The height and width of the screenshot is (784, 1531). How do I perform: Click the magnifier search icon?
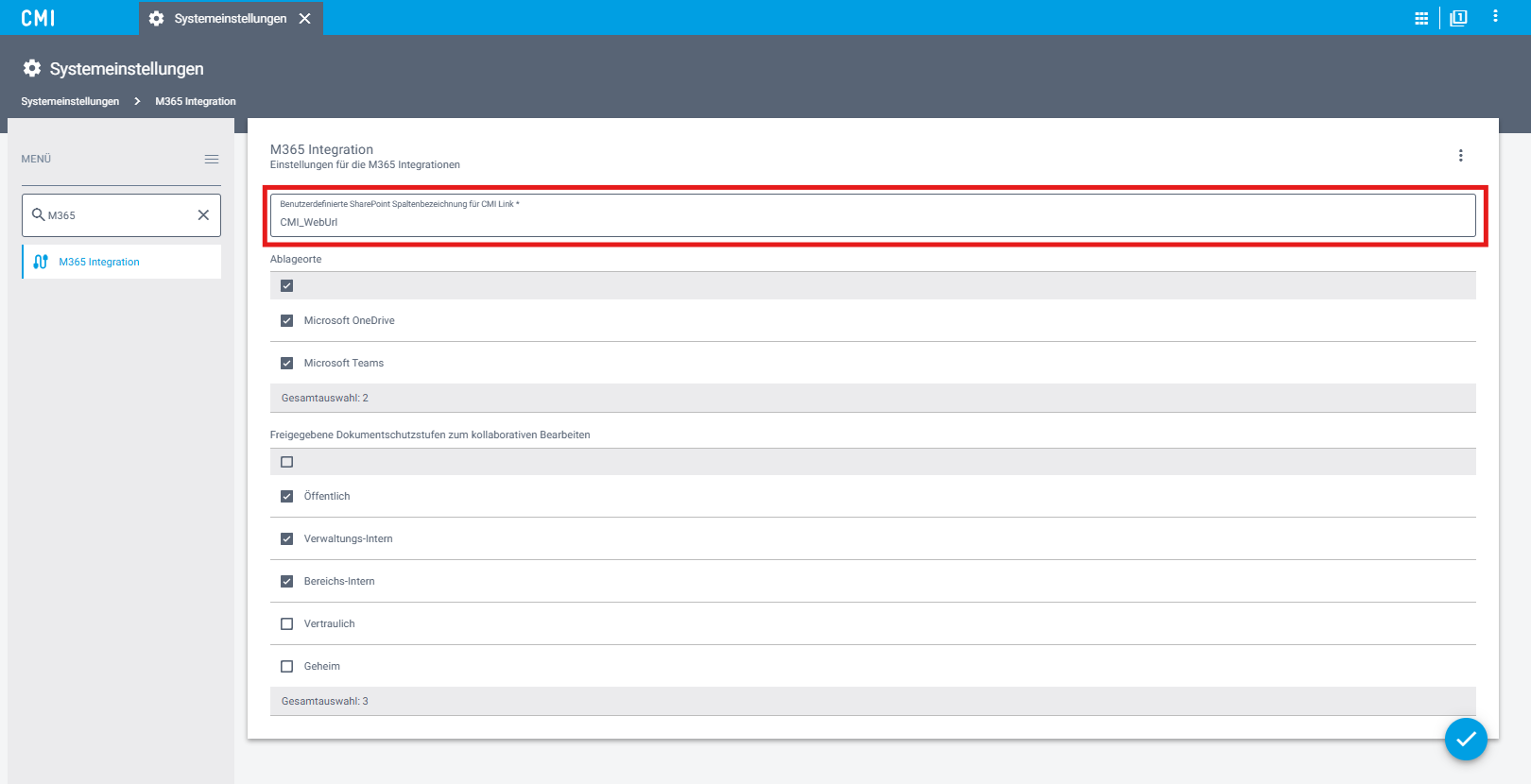[39, 215]
